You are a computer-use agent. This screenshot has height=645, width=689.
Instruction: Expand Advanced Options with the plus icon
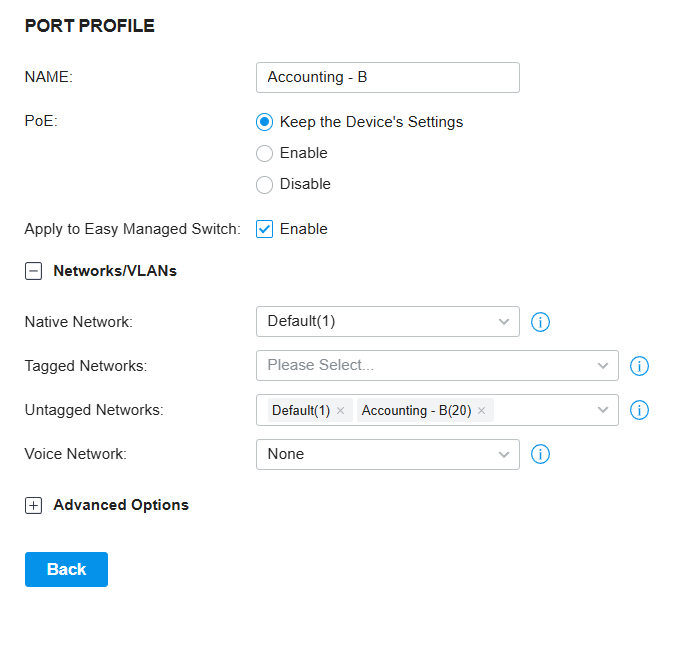tap(33, 505)
